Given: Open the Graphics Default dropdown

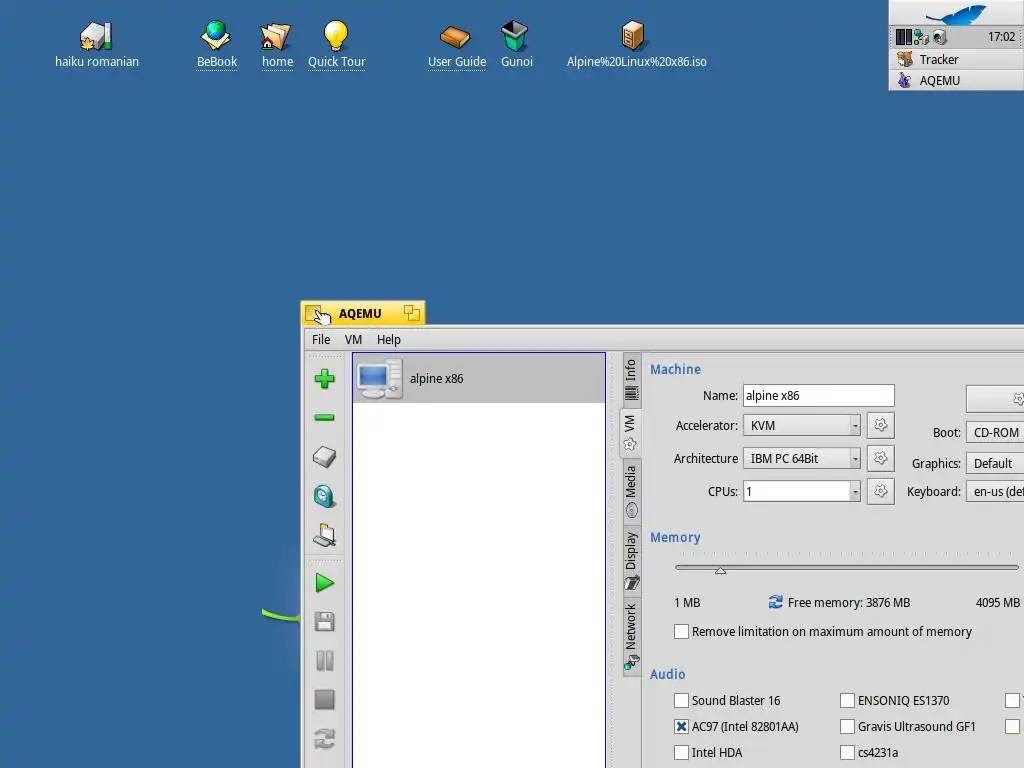Looking at the screenshot, I should click(x=995, y=464).
